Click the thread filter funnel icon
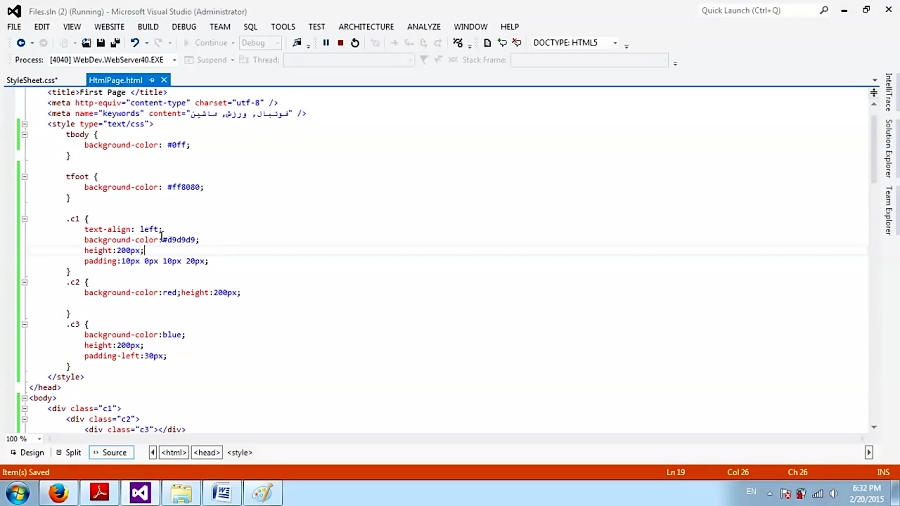The width and height of the screenshot is (900, 506). [x=424, y=60]
